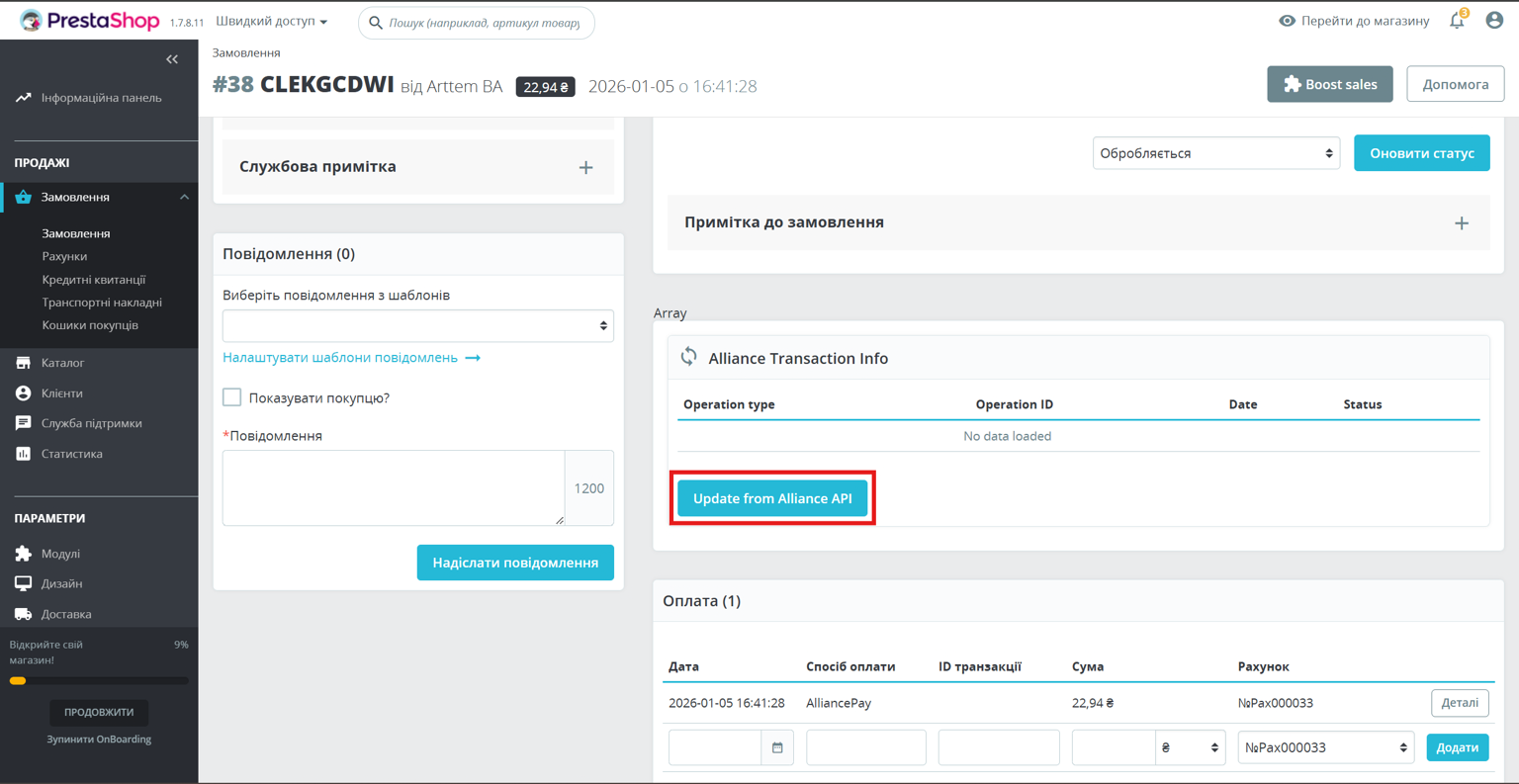Click the calendar icon in payment date field

coord(777,747)
